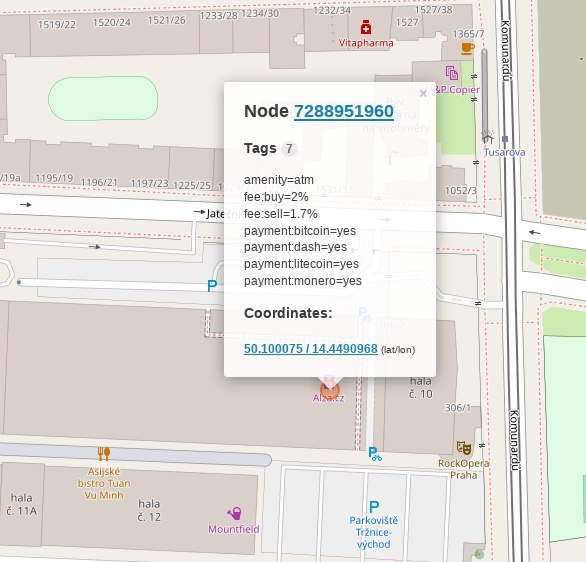The width and height of the screenshot is (586, 562).
Task: Click the Asijské bistro Tuan Vu Minh label
Action: tap(104, 483)
